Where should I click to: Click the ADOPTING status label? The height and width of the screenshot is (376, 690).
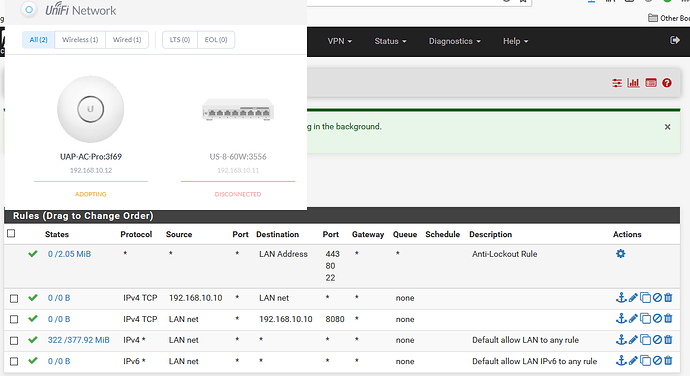tap(91, 194)
